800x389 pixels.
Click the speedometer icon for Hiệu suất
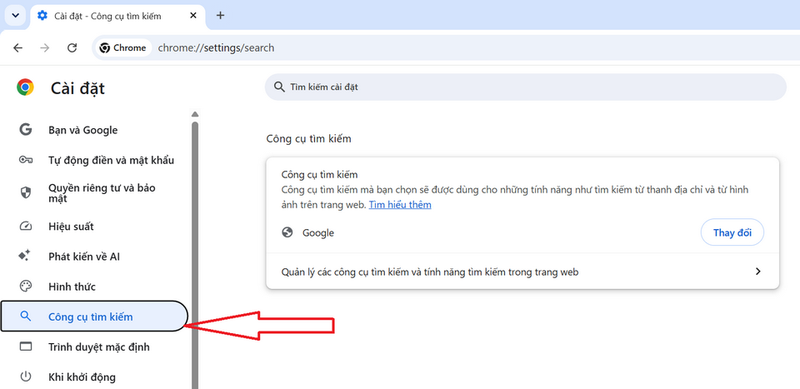point(26,226)
